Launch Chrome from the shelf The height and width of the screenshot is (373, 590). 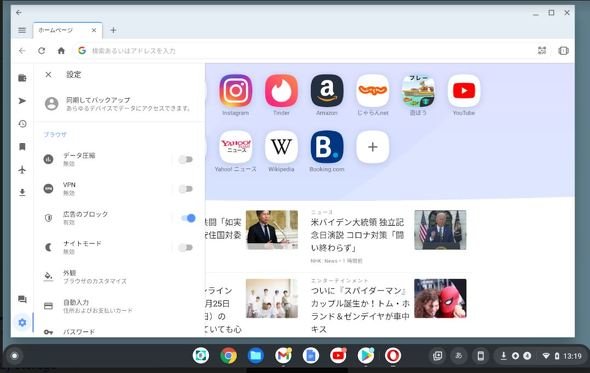pos(228,356)
